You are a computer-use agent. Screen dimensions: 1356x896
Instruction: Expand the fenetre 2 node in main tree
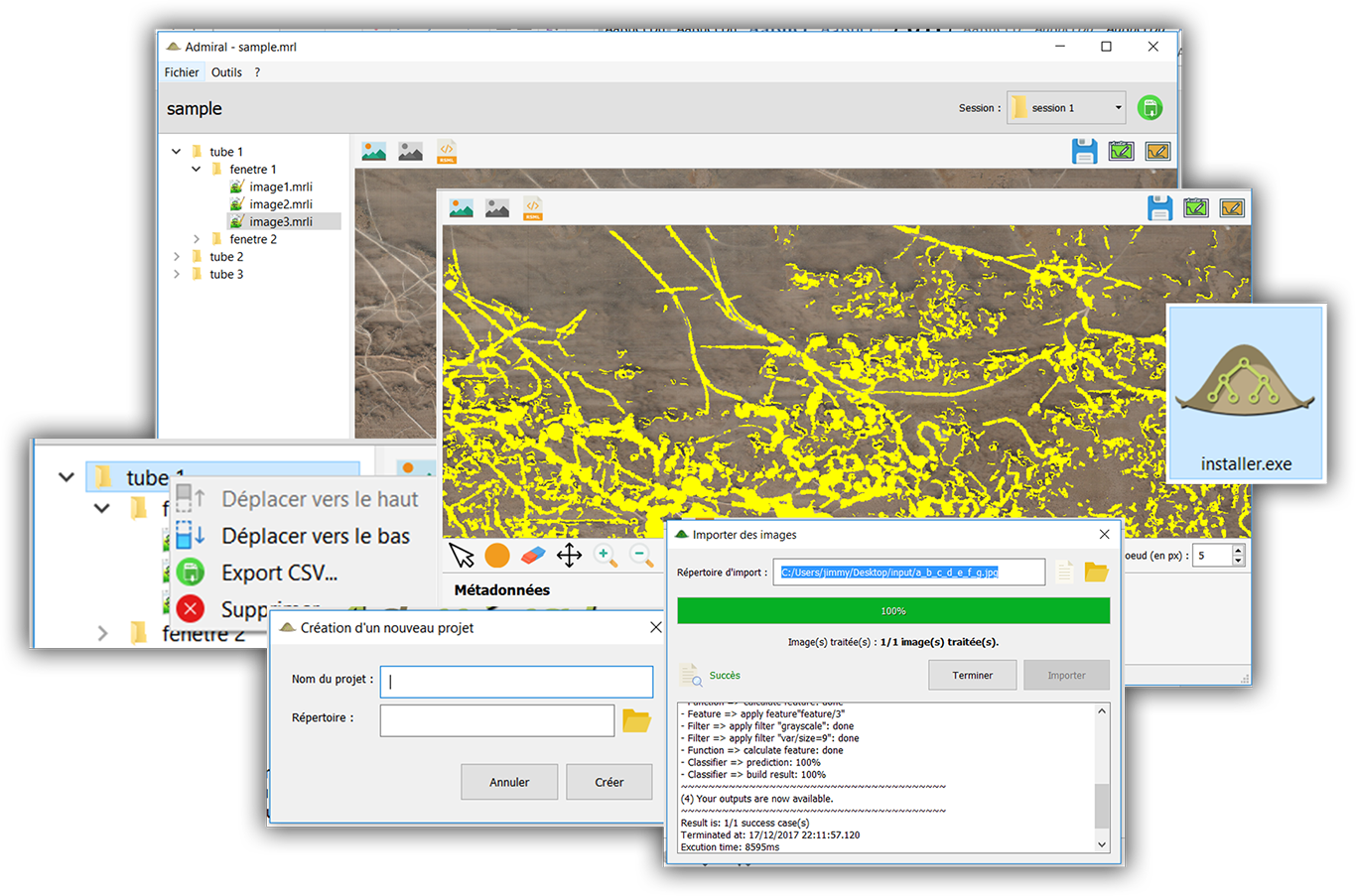click(197, 239)
